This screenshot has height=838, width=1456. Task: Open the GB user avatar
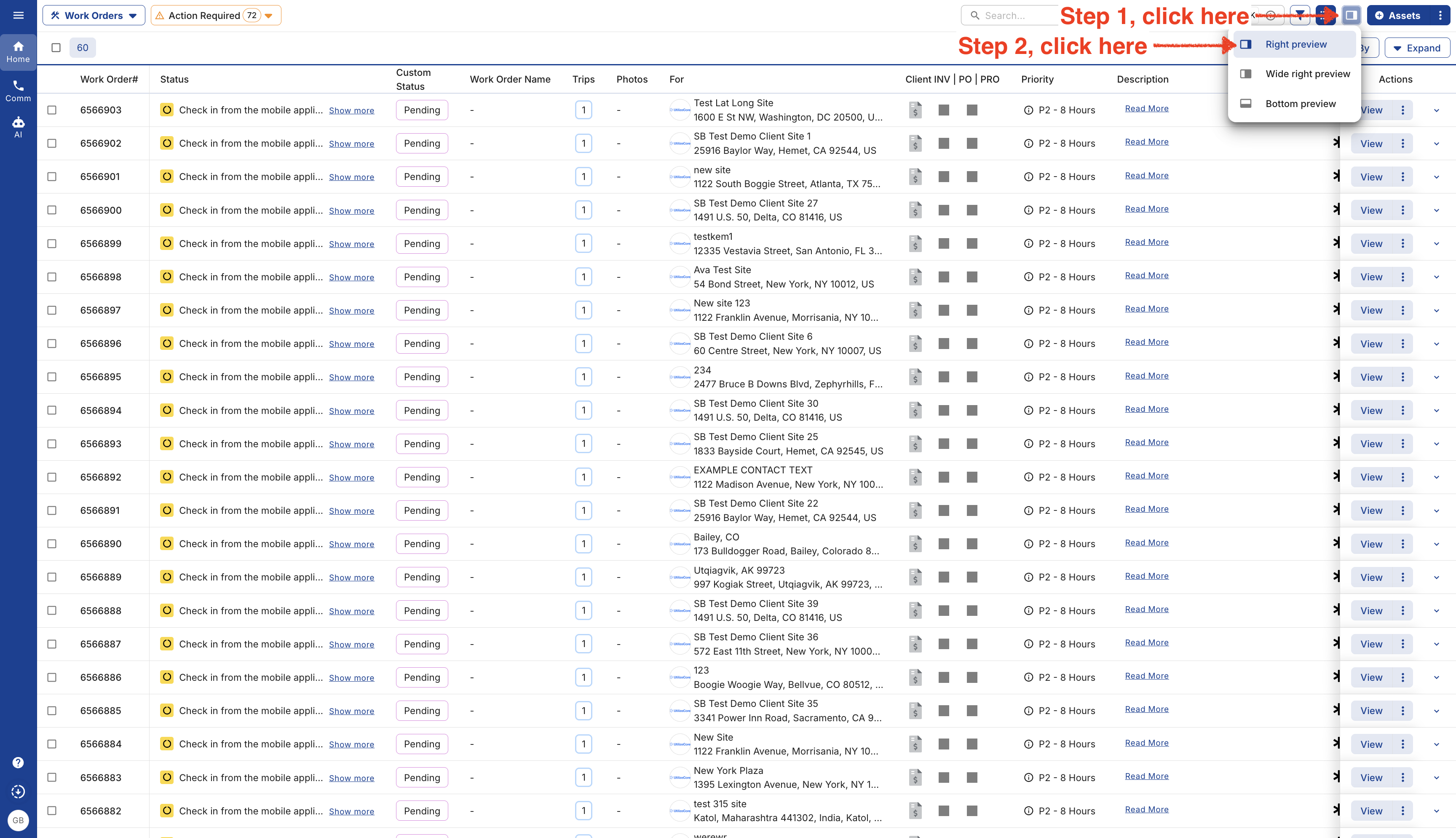pos(19,820)
